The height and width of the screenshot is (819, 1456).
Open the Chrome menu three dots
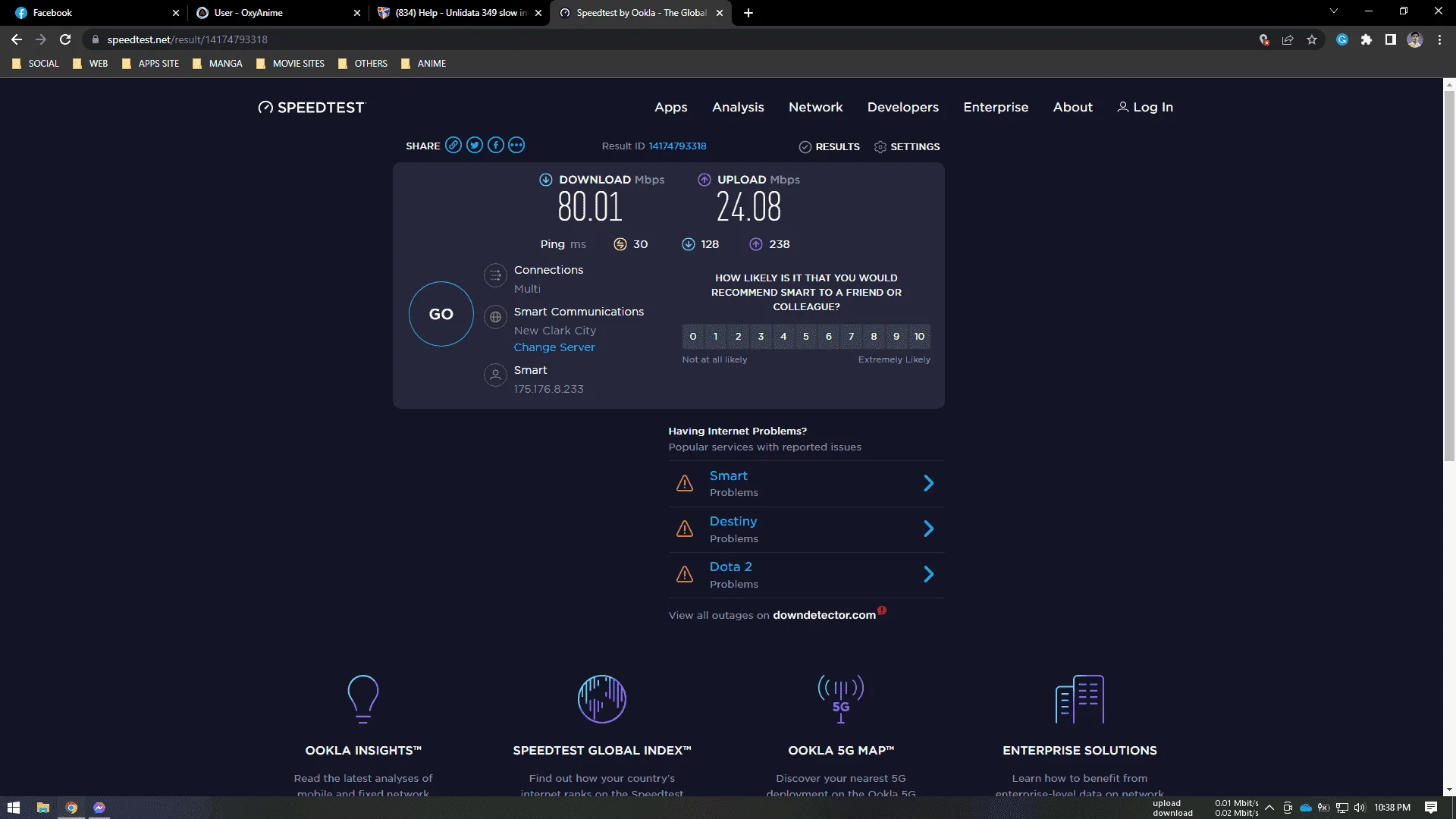point(1439,39)
